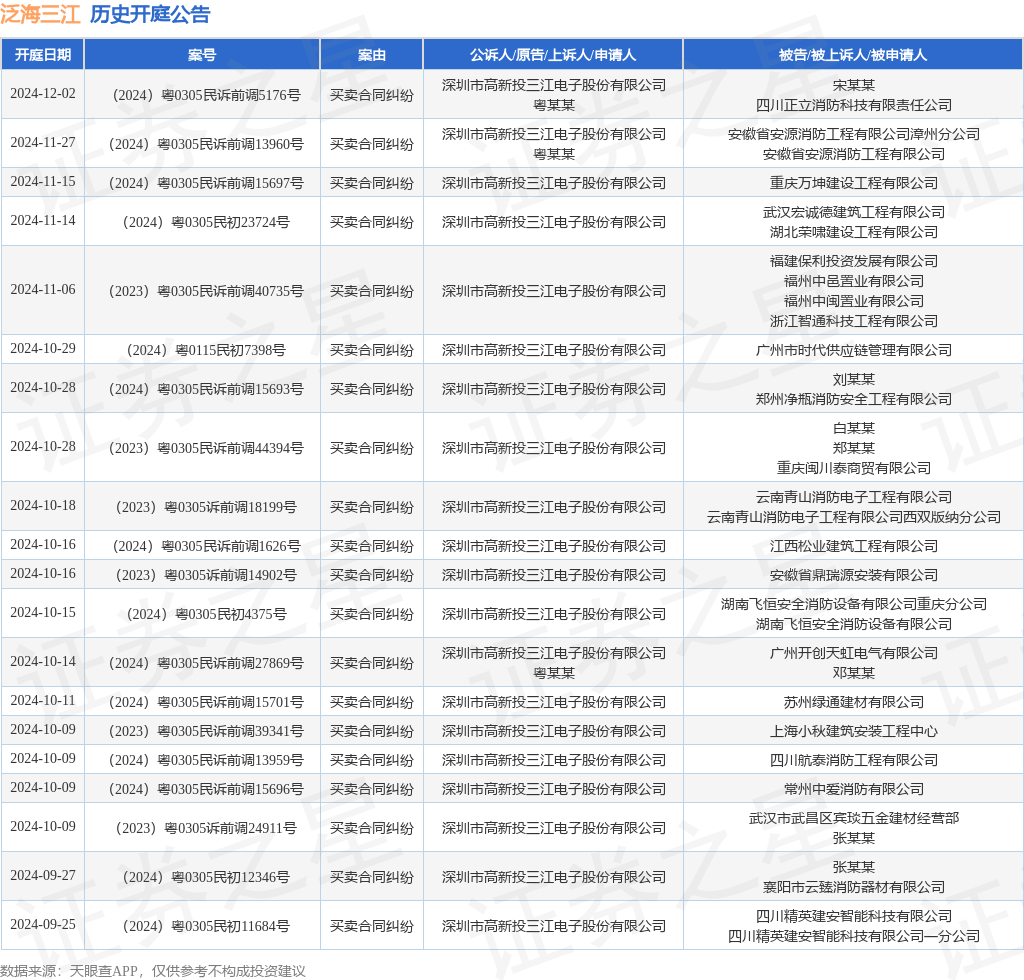Select date 2024-10-15 cell
Image resolution: width=1024 pixels, height=980 pixels.
[x=43, y=612]
